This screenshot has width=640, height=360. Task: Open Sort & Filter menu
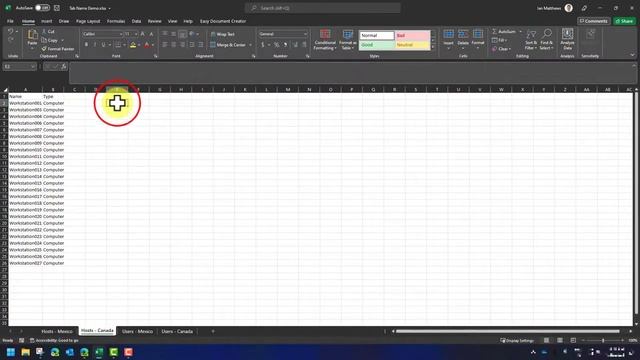[531, 40]
